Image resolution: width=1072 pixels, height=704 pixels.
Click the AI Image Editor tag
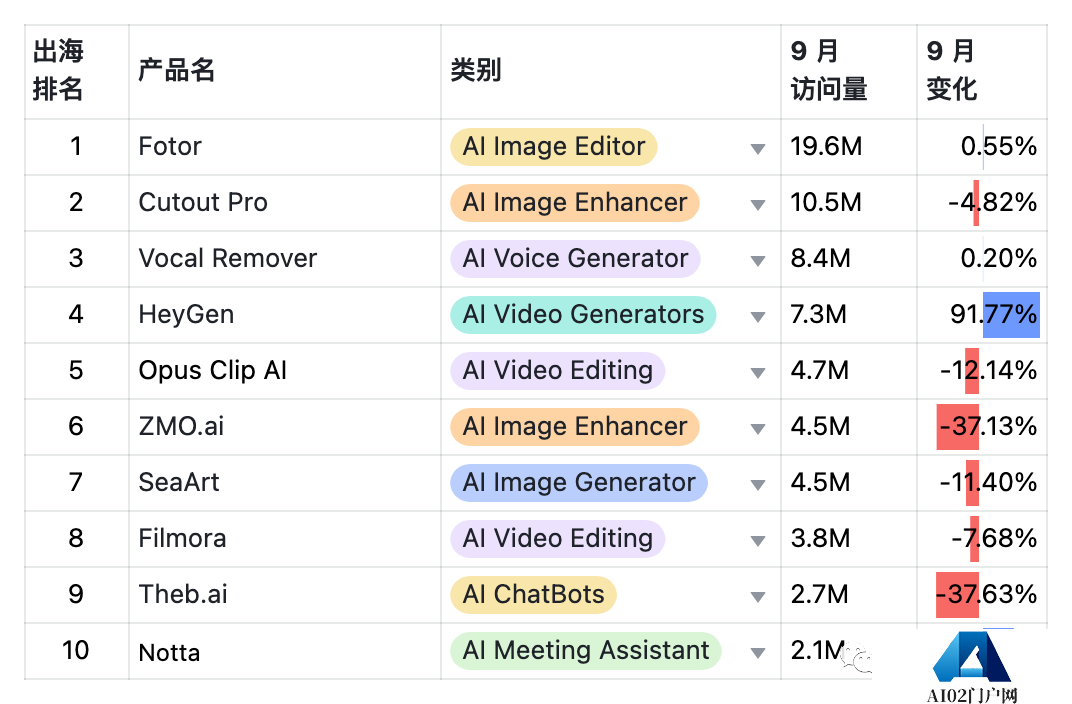[554, 146]
